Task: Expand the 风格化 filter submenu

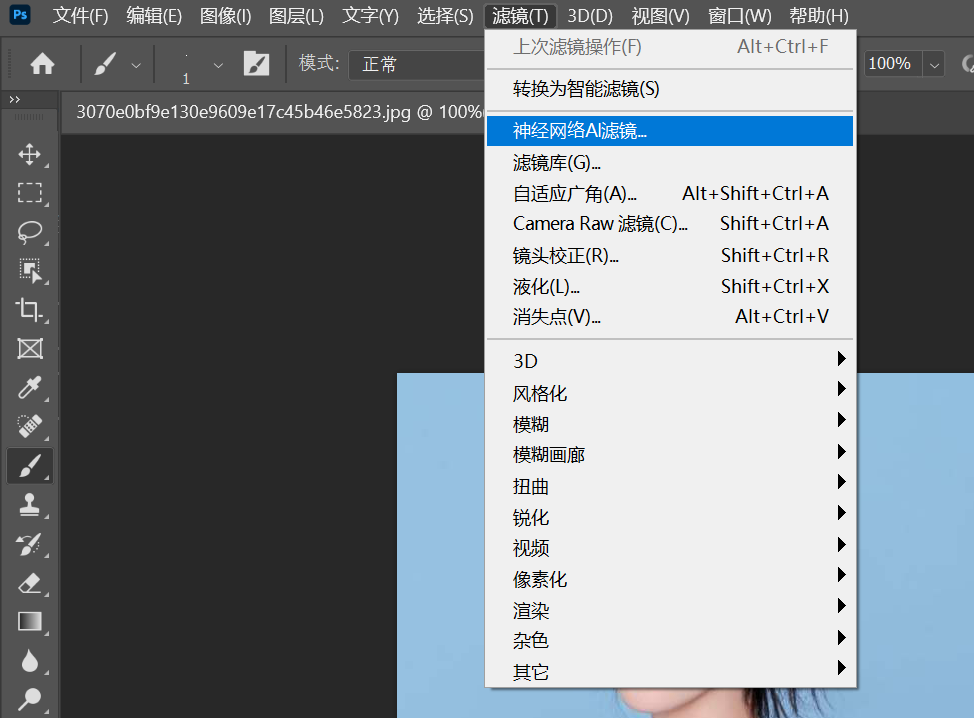Action: [x=670, y=393]
